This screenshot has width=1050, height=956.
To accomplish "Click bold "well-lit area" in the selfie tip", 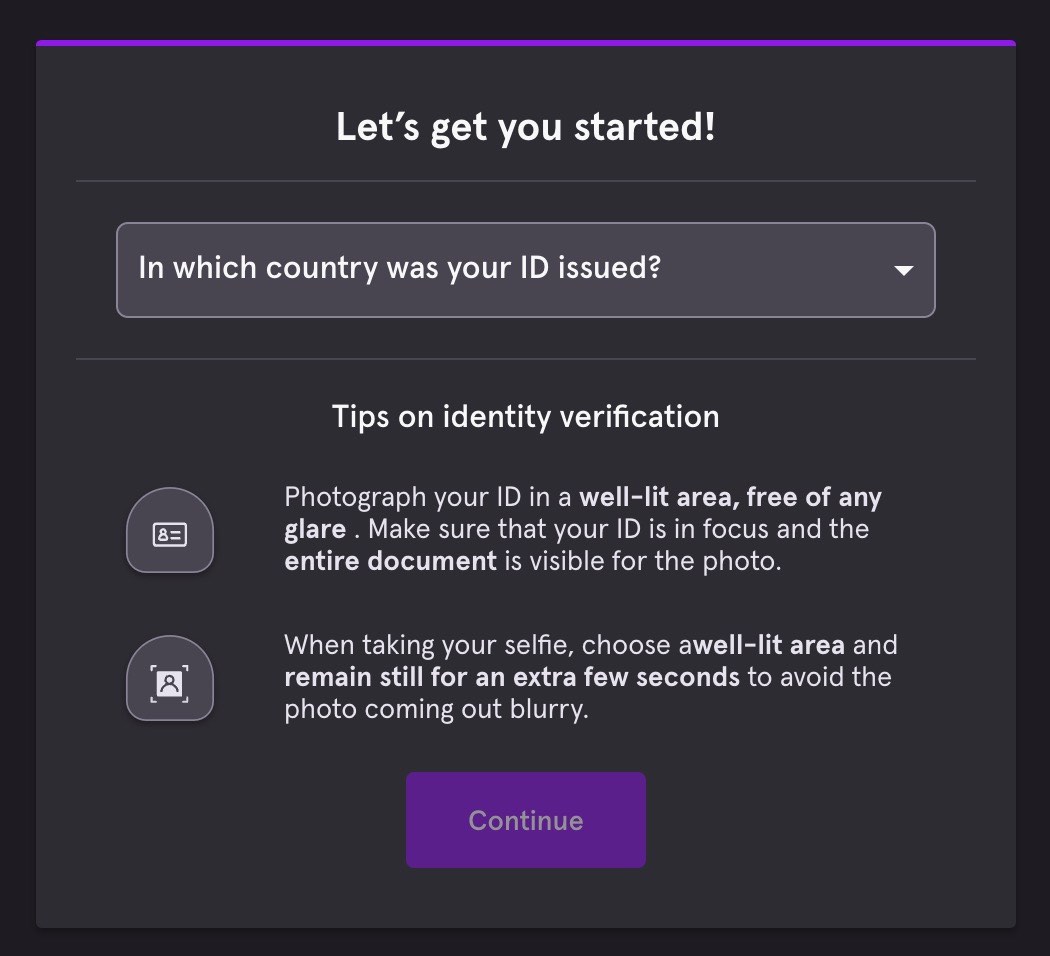I will (770, 645).
